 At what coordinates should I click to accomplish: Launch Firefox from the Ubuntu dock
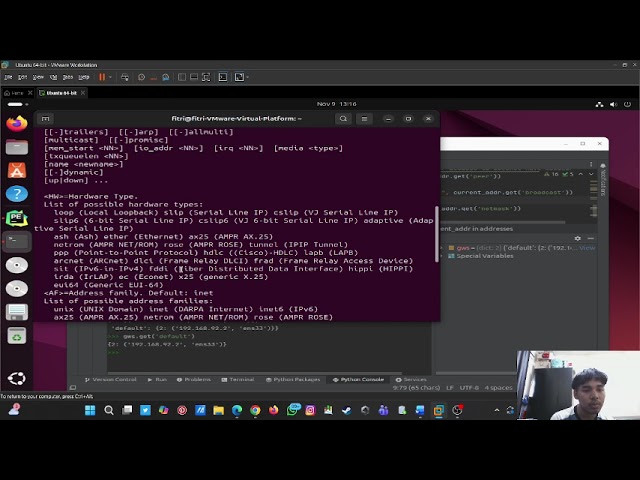[x=17, y=123]
